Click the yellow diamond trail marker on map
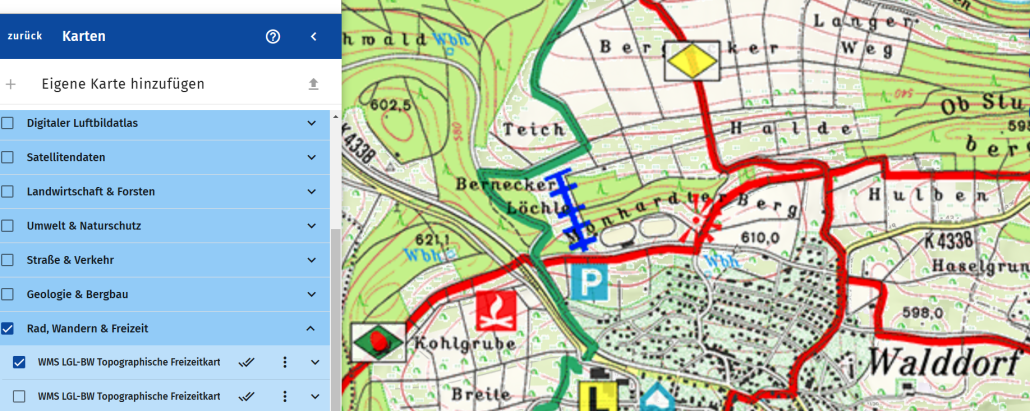Viewport: 1030px width, 411px height. click(x=693, y=61)
